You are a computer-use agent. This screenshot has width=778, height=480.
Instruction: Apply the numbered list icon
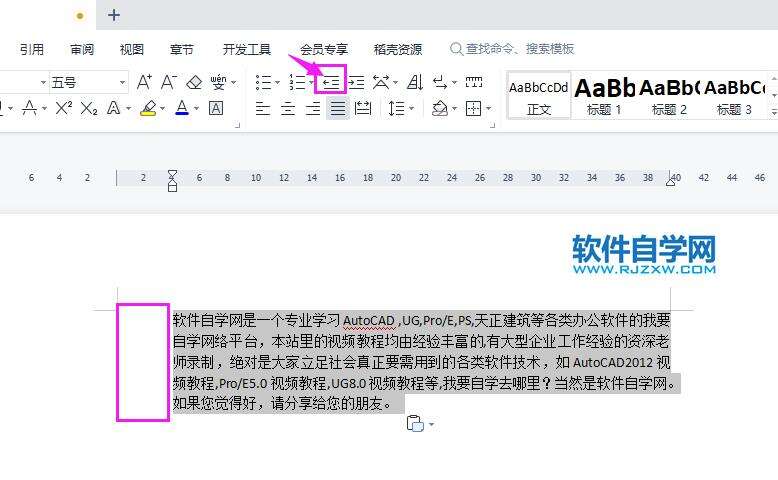click(x=297, y=82)
